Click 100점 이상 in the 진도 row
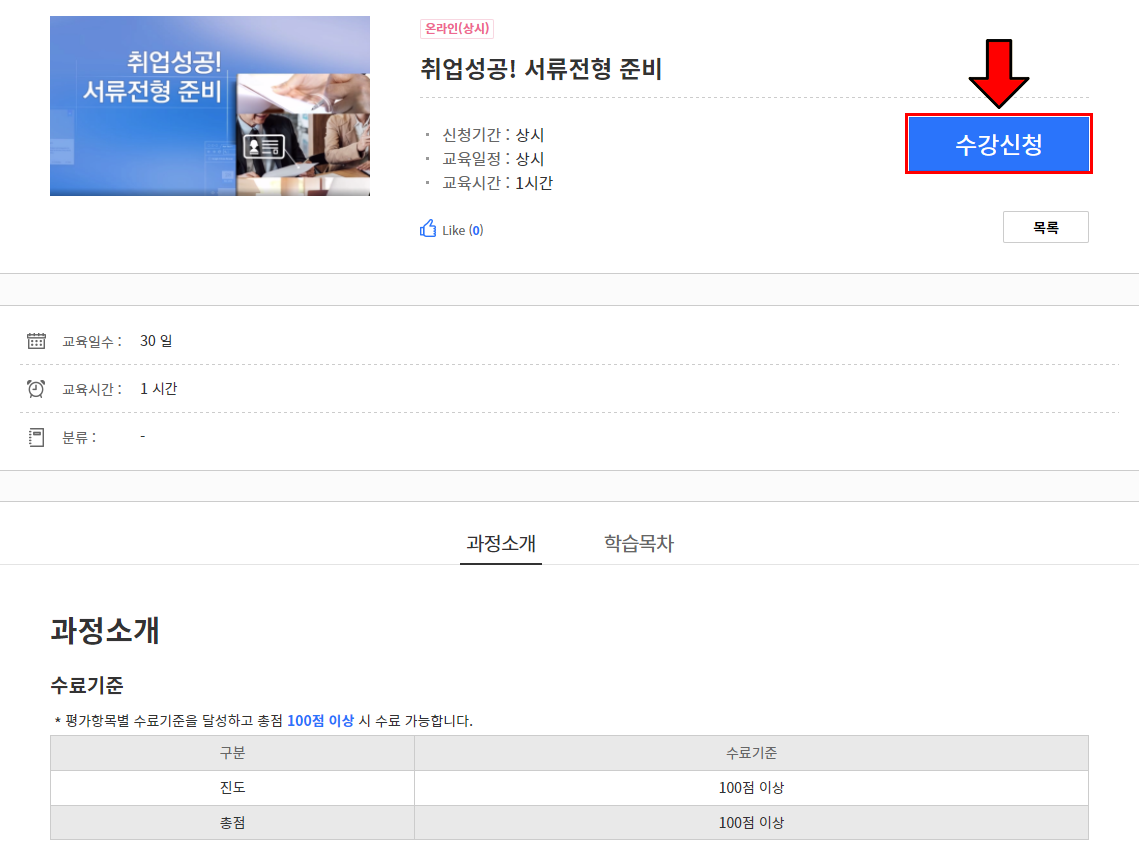1139x851 pixels. coord(751,788)
